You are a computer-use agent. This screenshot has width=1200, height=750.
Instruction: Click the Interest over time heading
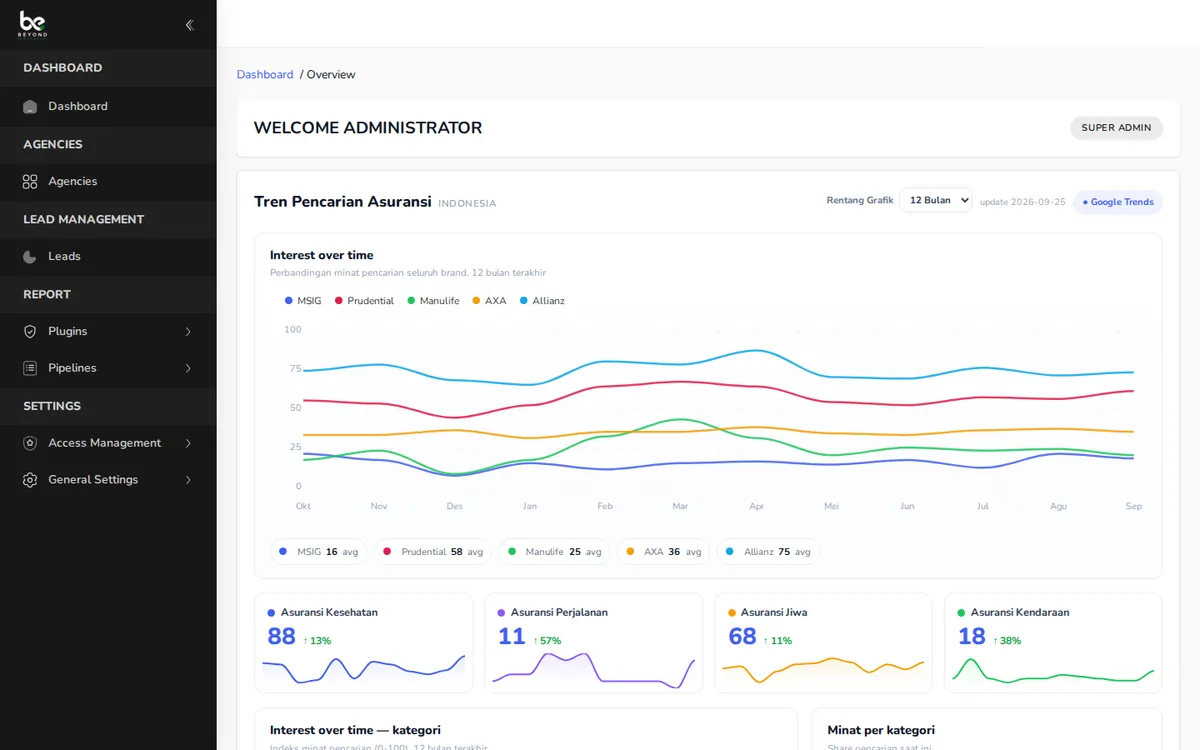click(x=322, y=255)
